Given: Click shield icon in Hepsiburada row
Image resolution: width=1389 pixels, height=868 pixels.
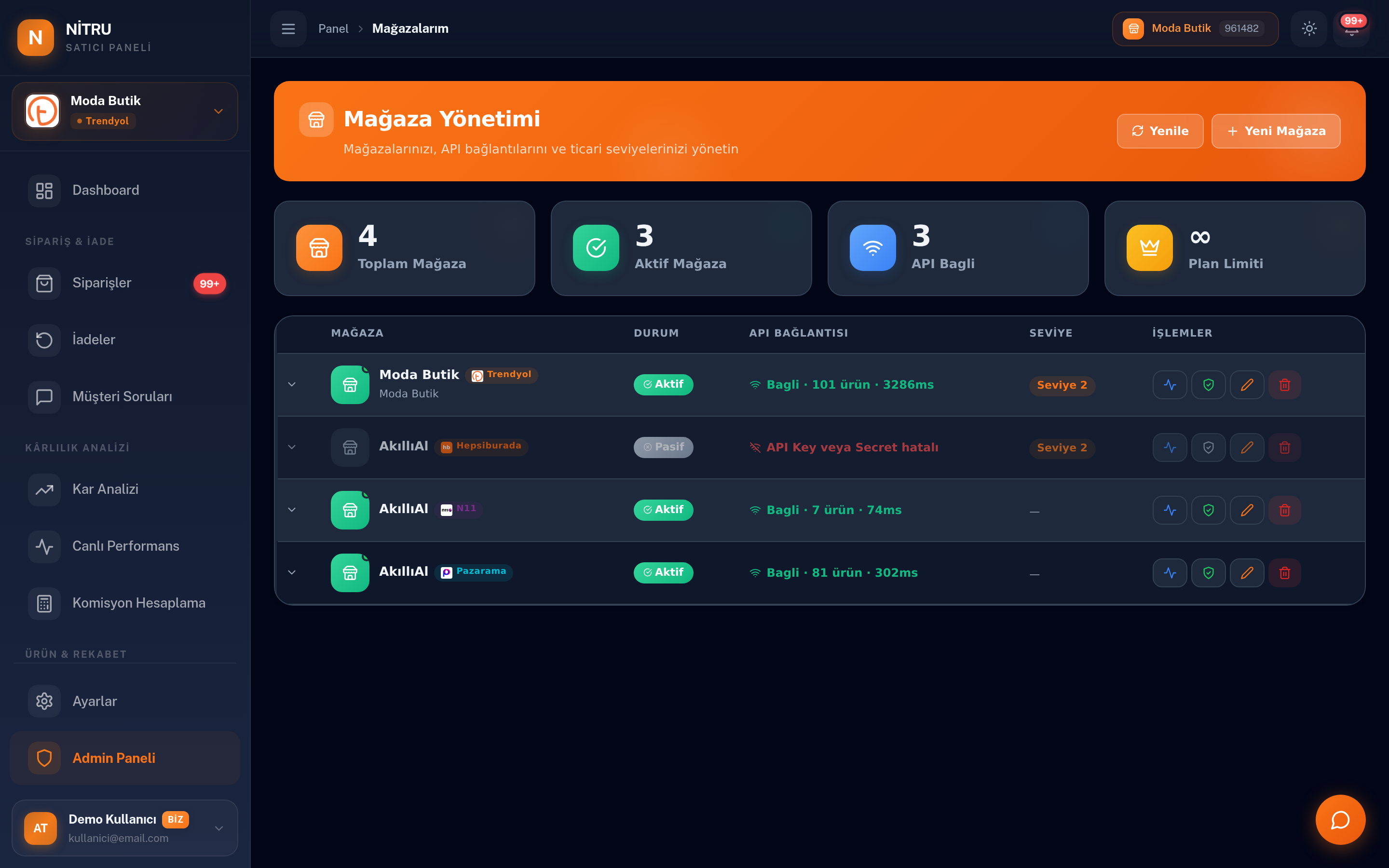Looking at the screenshot, I should 1208,447.
